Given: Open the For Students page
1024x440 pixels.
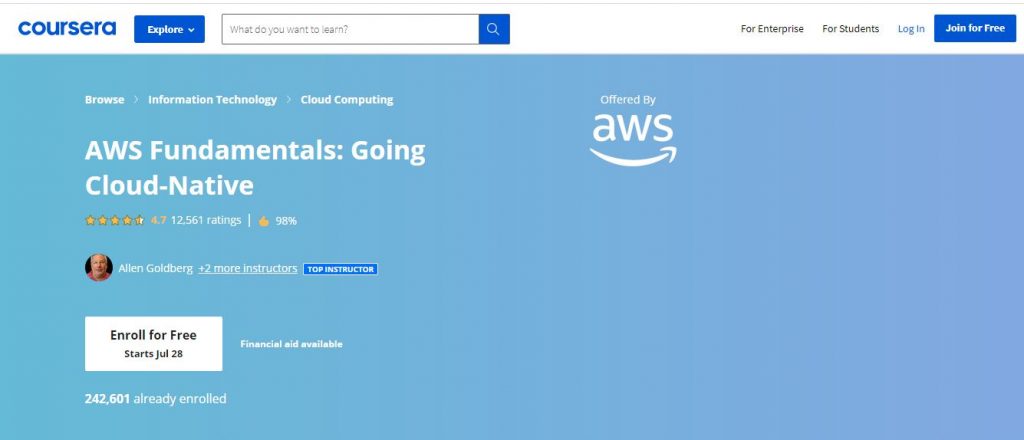Looking at the screenshot, I should click(850, 29).
